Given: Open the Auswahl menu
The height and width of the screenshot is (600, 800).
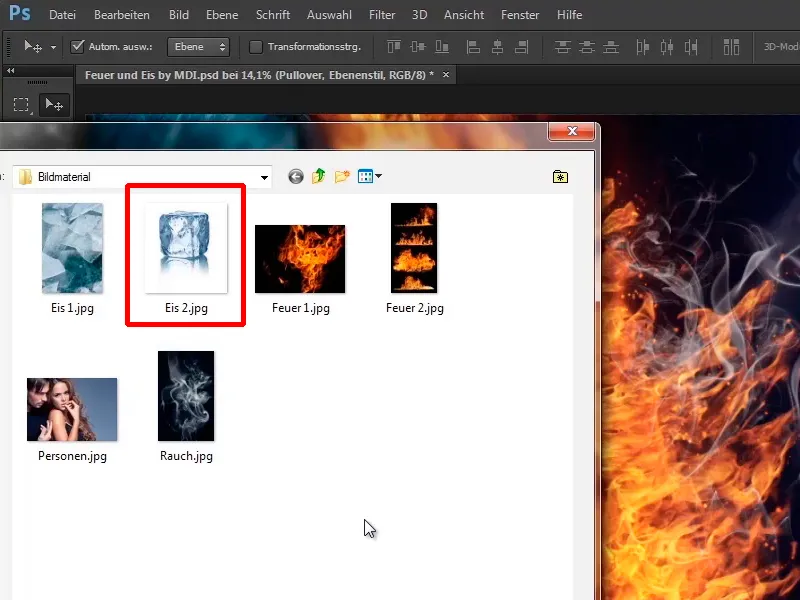Looking at the screenshot, I should tap(329, 15).
